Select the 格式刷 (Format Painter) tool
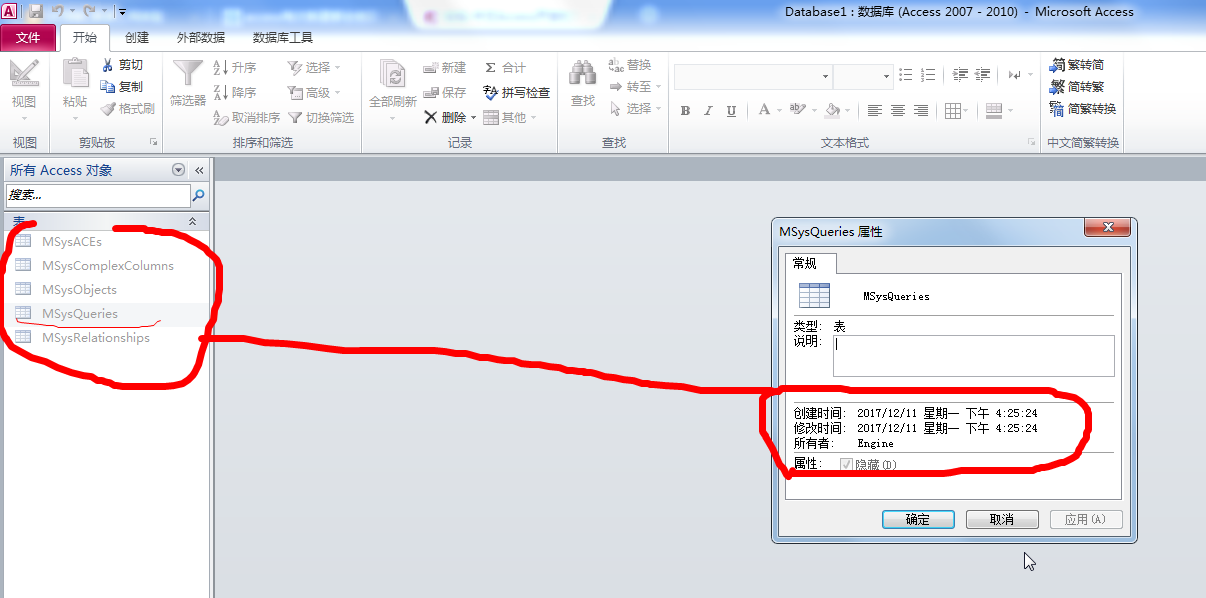This screenshot has width=1206, height=598. pyautogui.click(x=127, y=108)
